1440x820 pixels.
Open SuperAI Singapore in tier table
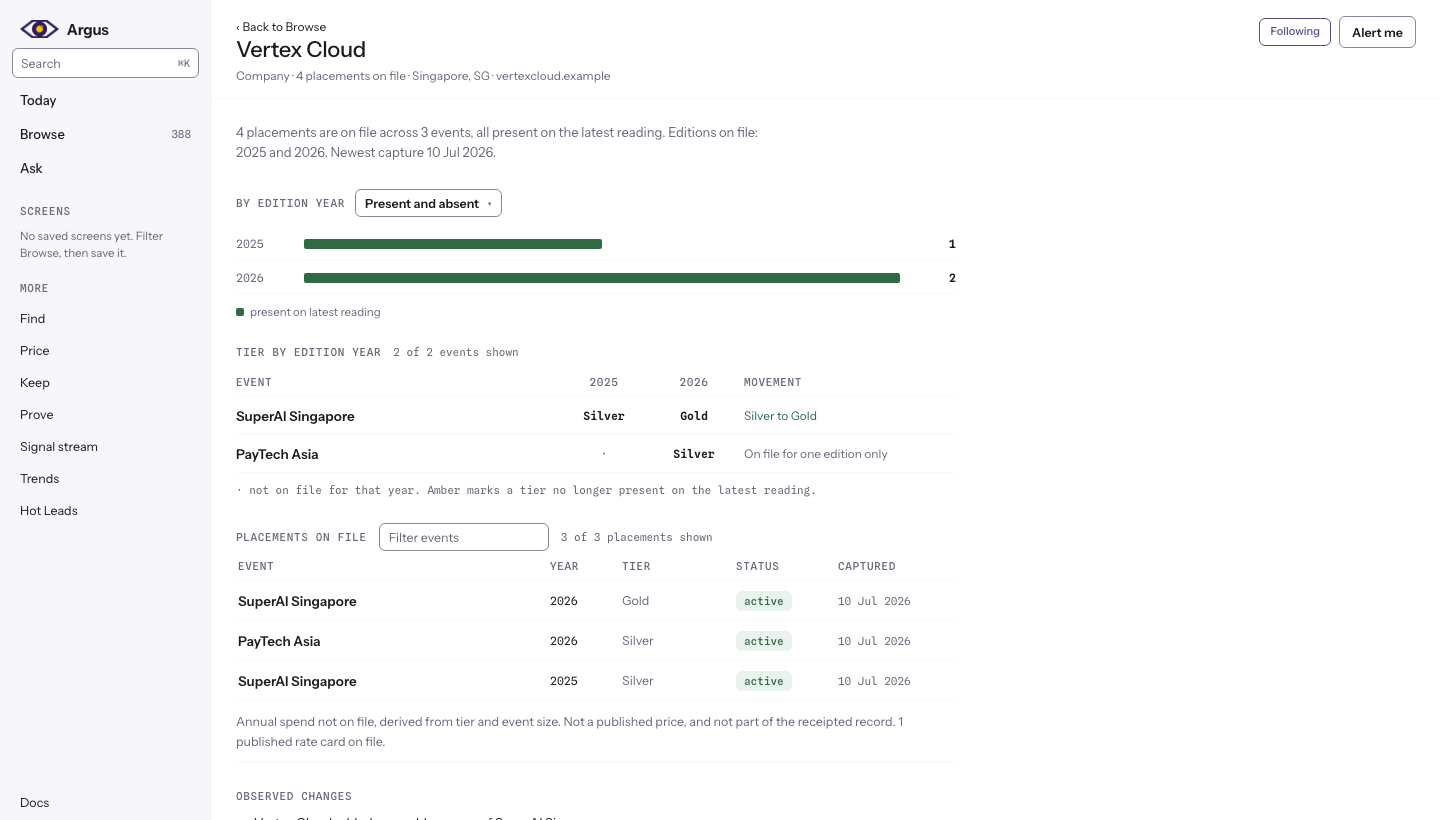295,416
